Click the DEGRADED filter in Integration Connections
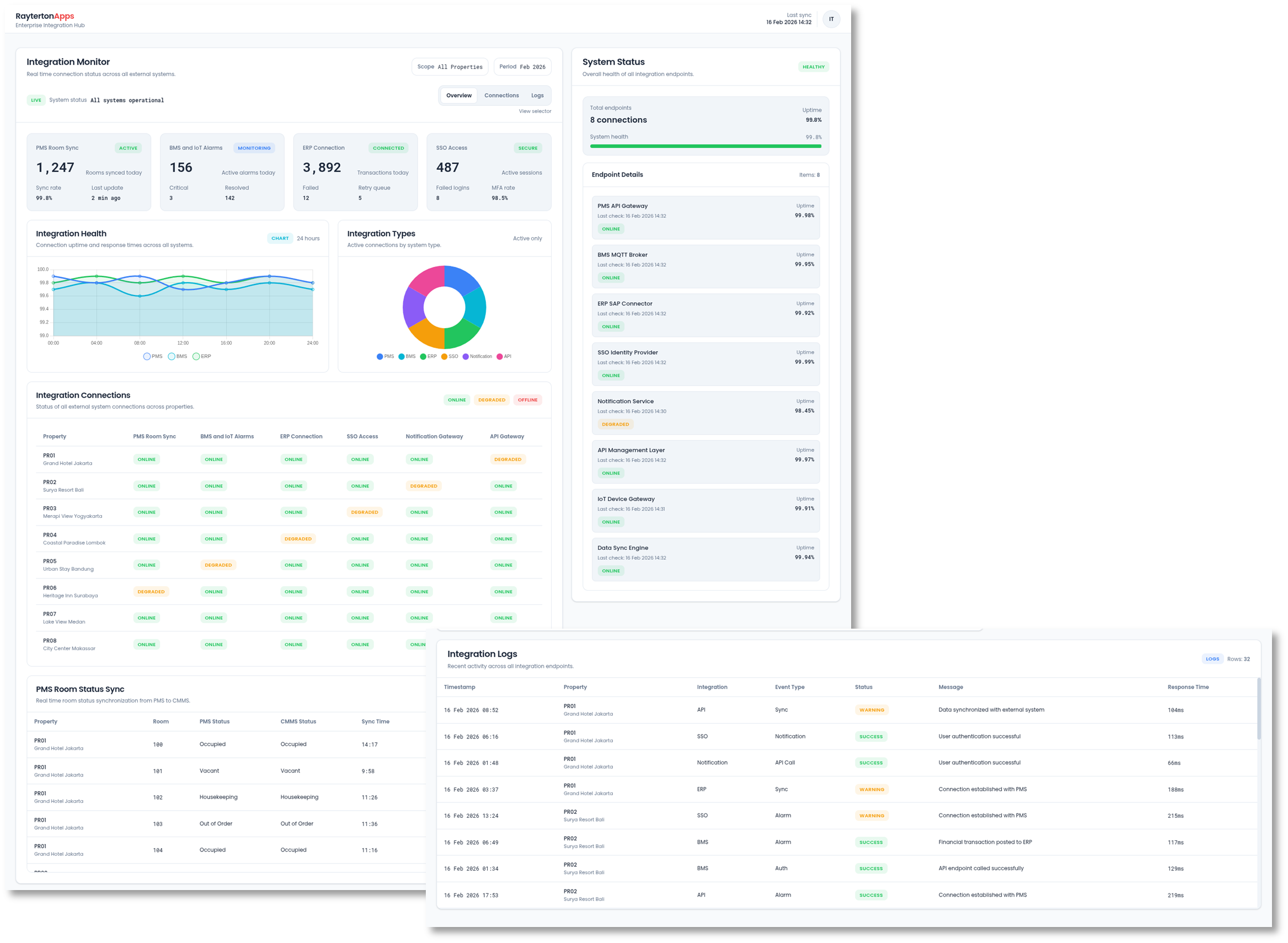Screen dimensions: 1288x943 coord(490,400)
